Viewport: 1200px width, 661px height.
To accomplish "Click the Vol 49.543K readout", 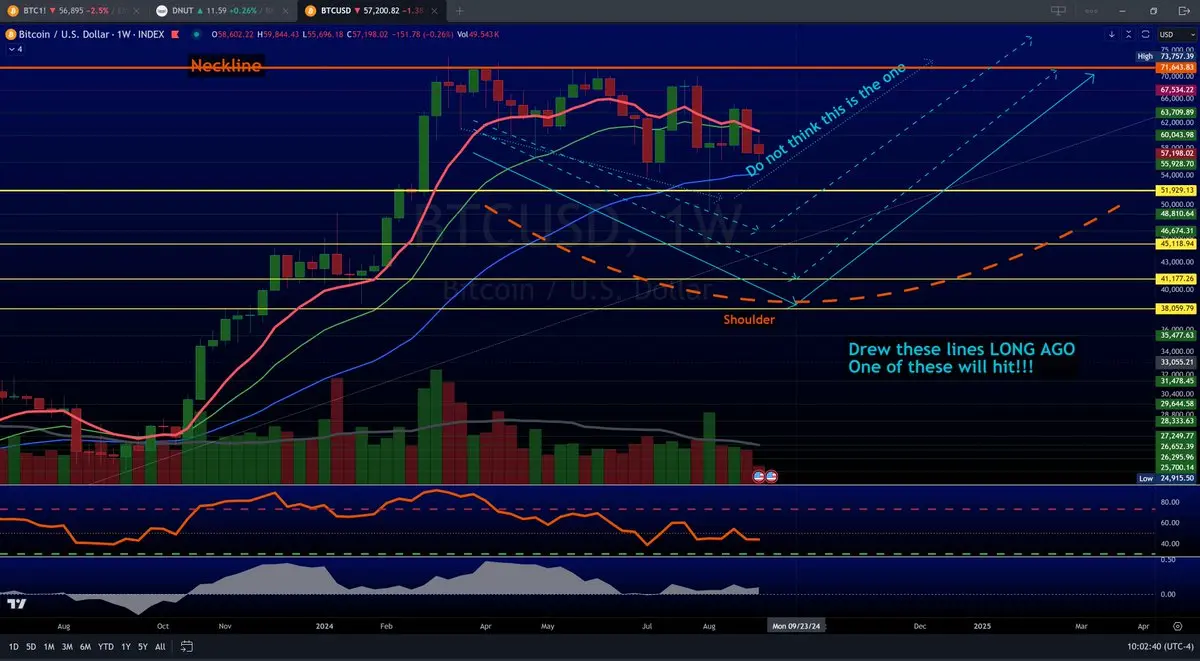I will click(x=478, y=34).
